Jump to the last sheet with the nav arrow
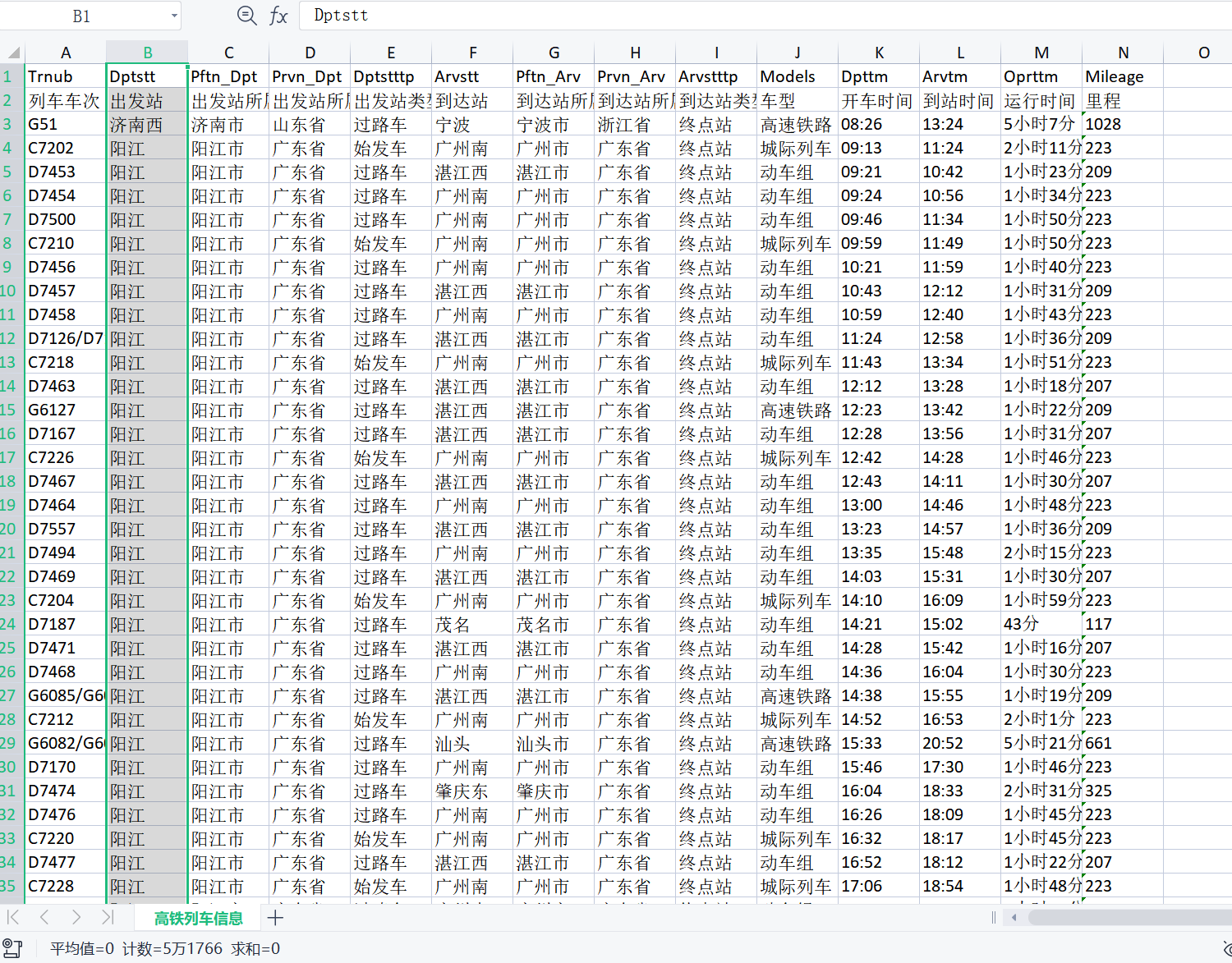 tap(107, 917)
